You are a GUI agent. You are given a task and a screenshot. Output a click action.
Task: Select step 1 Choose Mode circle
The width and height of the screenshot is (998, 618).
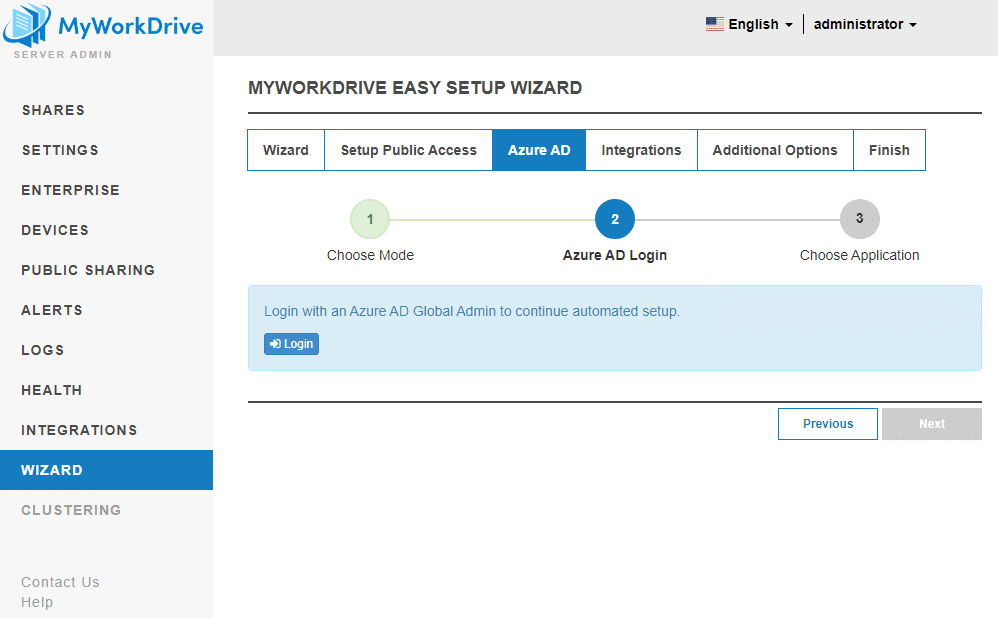point(370,218)
